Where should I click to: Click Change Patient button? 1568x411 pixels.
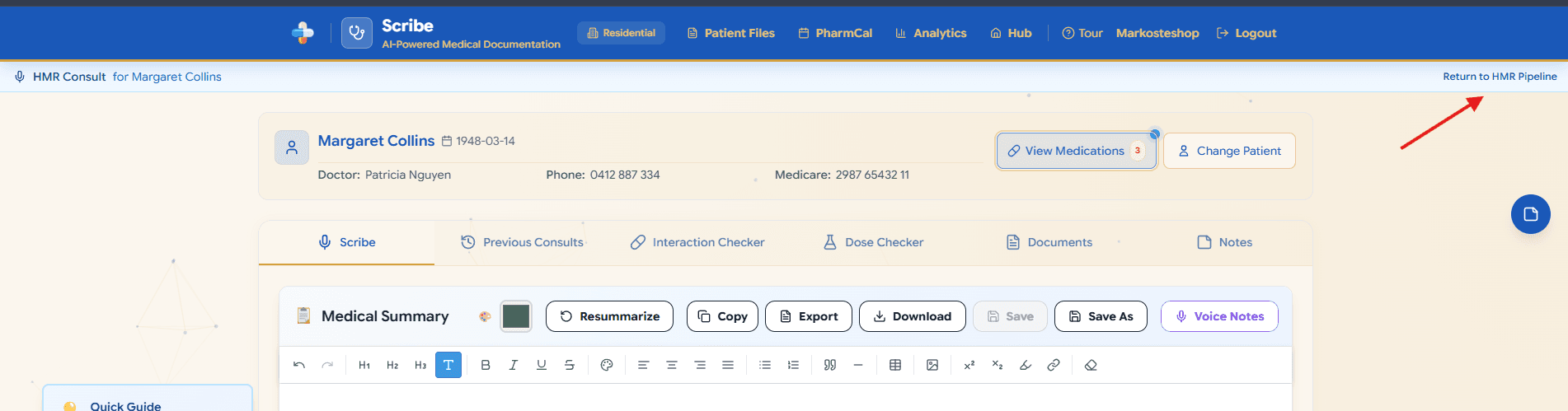[1229, 151]
